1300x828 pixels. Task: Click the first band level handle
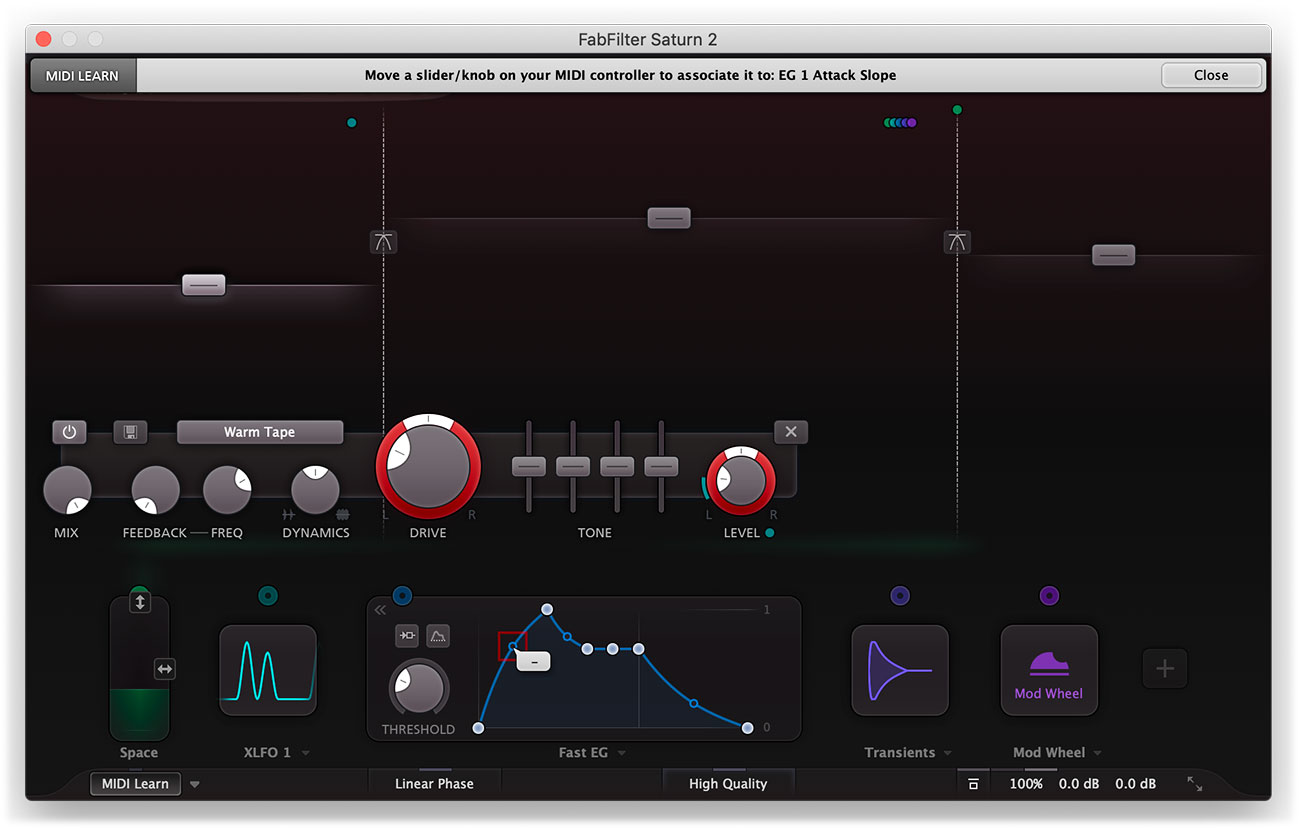[x=203, y=285]
